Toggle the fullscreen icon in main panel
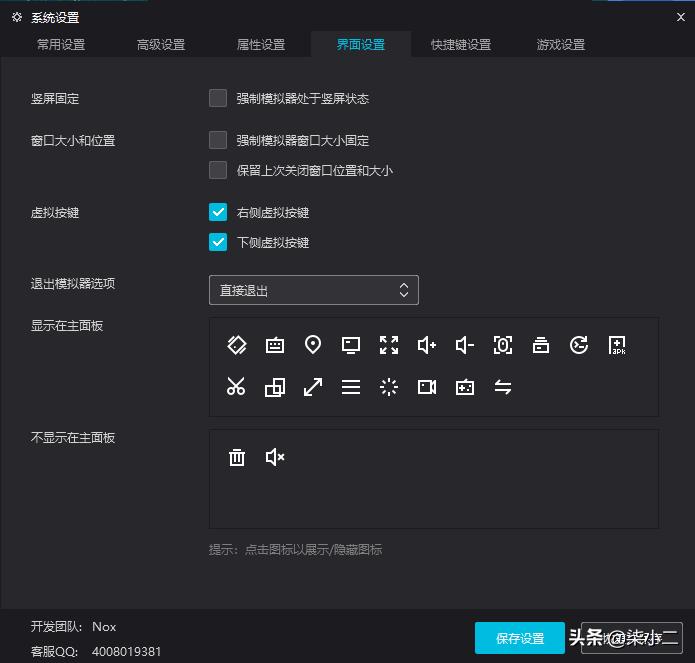 point(389,345)
